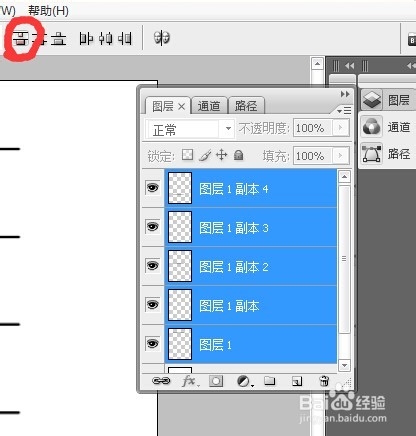Image resolution: width=416 pixels, height=436 pixels.
Task: Click thumbnail of 图层 1
Action: [180, 344]
